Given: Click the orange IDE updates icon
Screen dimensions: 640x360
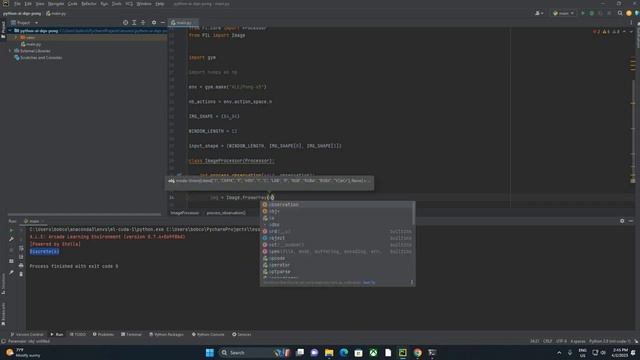Looking at the screenshot, I should pyautogui.click(x=629, y=13).
